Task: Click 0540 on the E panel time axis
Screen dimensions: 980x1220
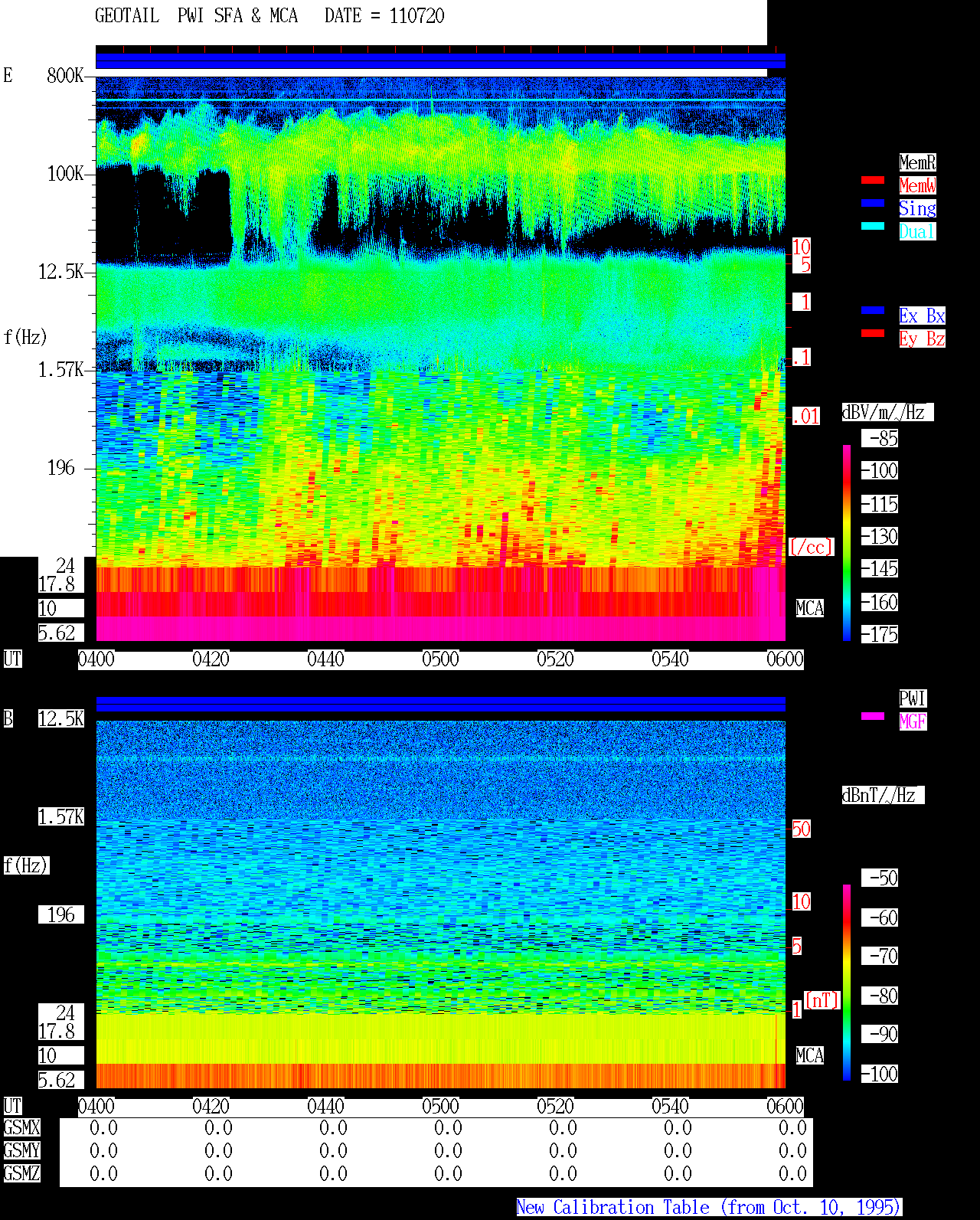Action: point(671,659)
